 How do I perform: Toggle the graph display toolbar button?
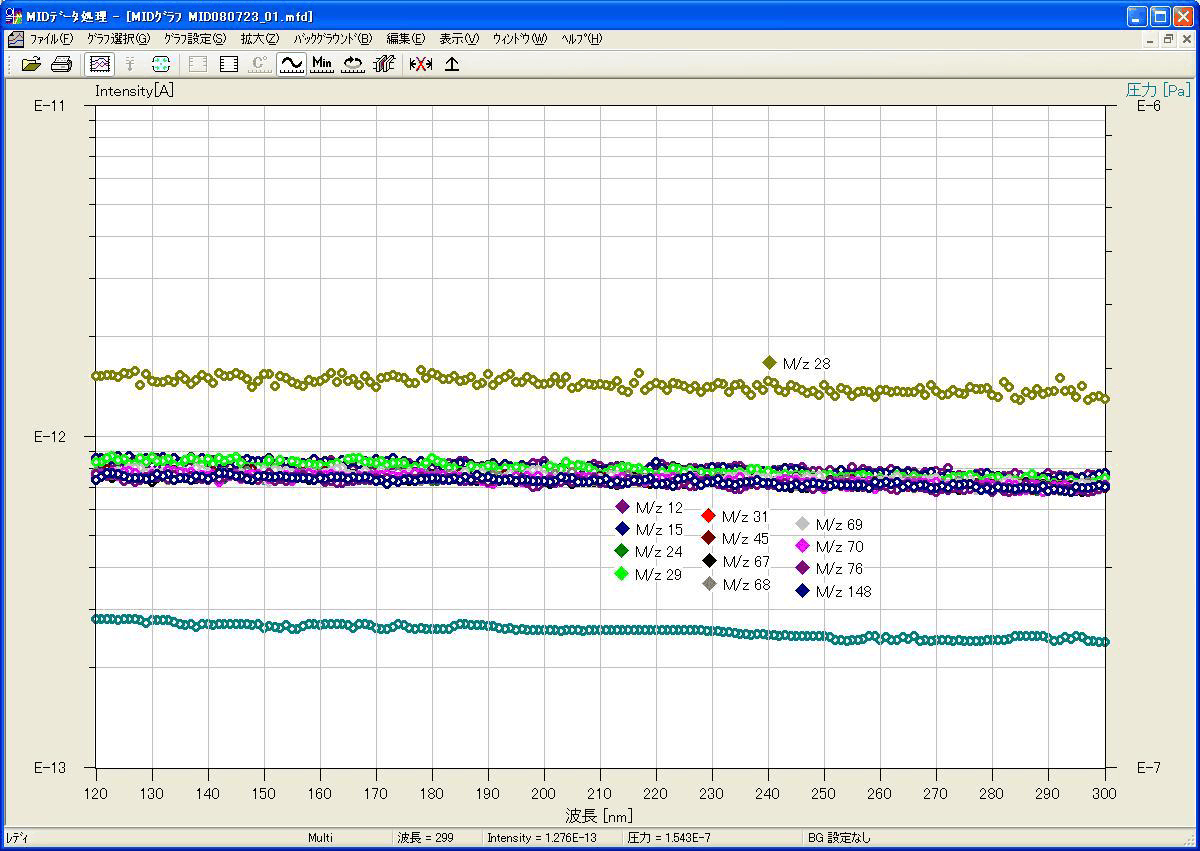[x=99, y=64]
